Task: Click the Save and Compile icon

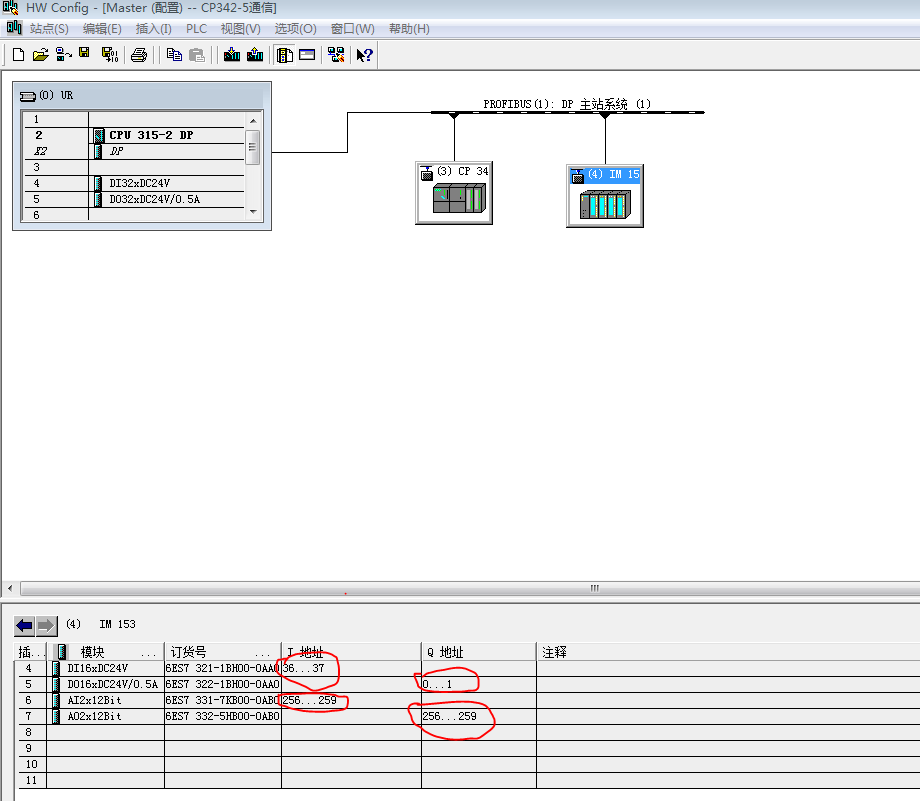Action: point(110,55)
